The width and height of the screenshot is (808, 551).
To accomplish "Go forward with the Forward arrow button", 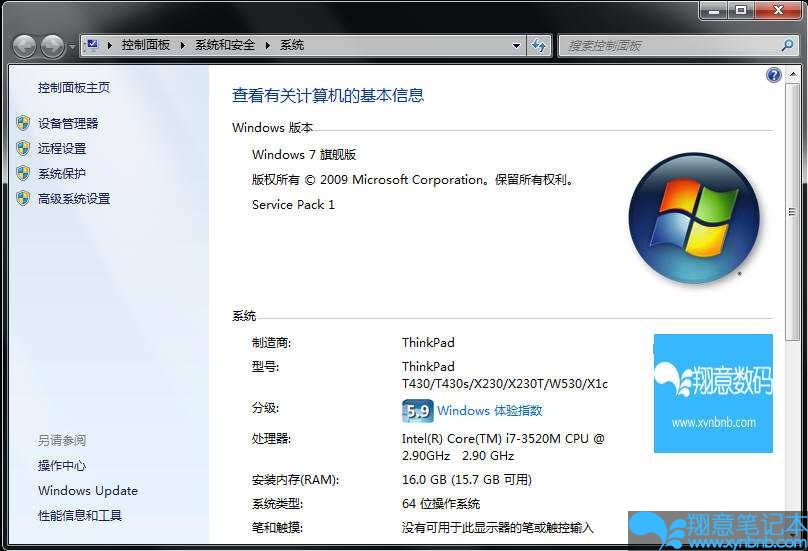I will 52,46.
